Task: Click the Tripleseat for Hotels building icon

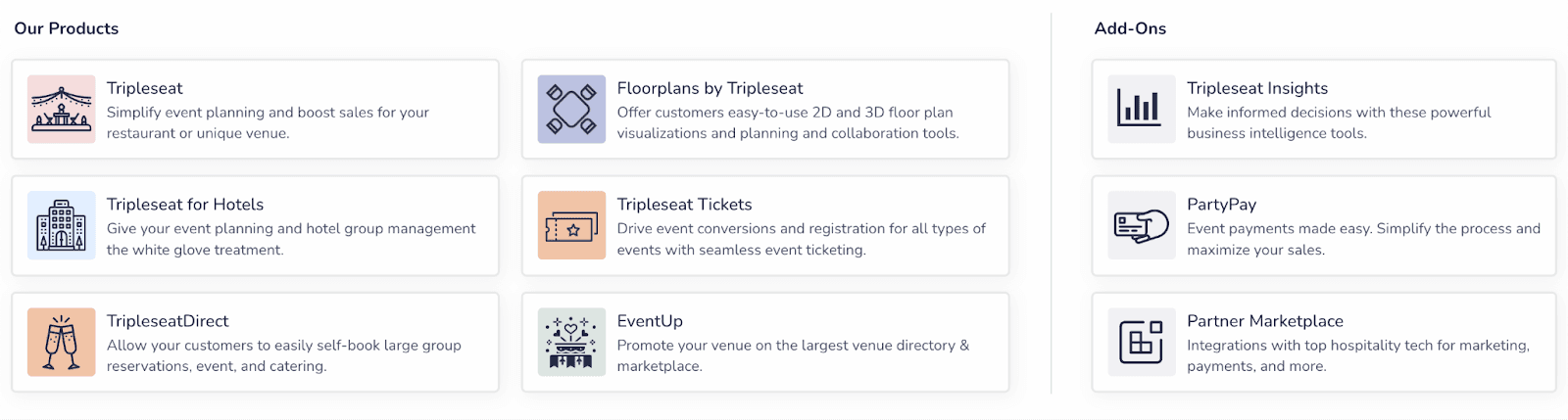Action: 62,225
